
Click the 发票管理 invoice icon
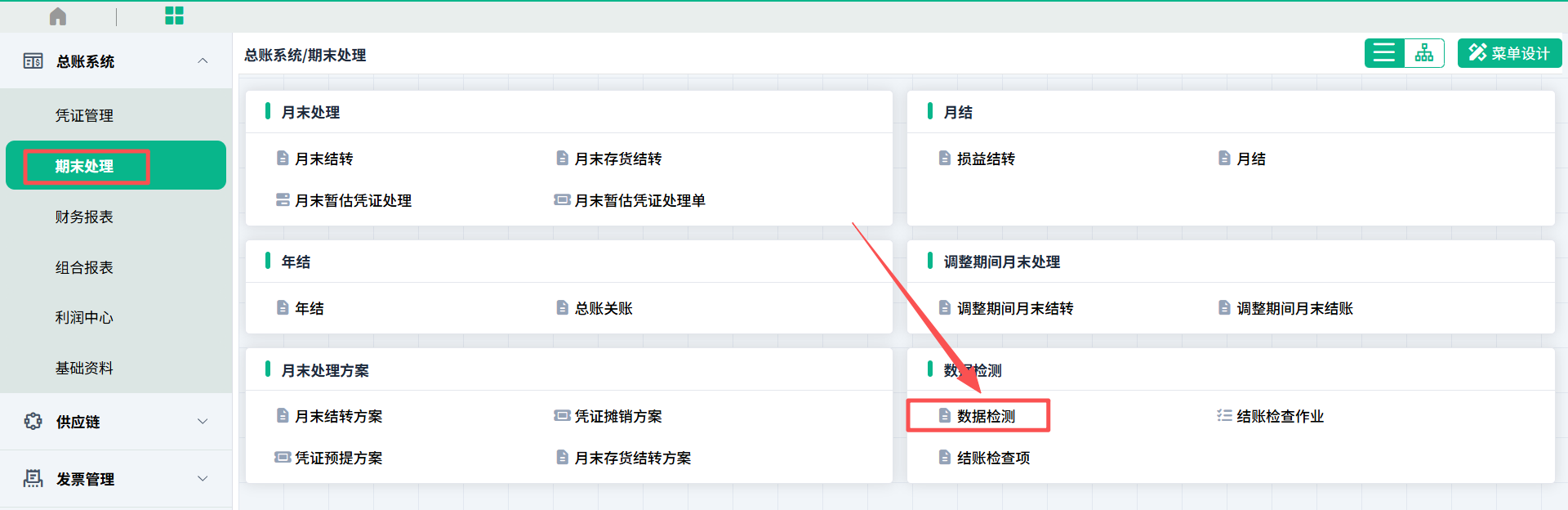(33, 479)
